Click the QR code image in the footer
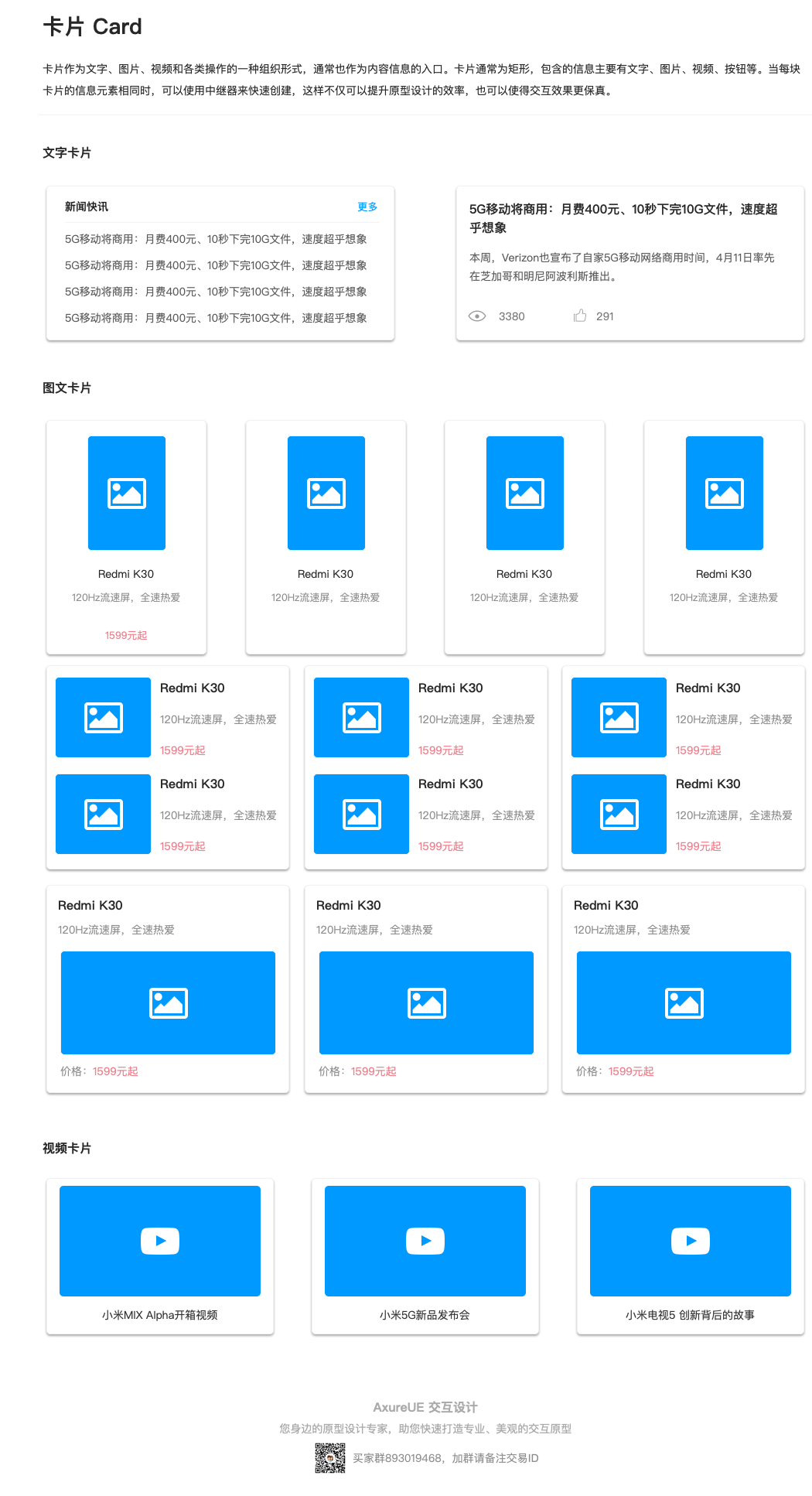The height and width of the screenshot is (1496, 812). click(x=330, y=1458)
